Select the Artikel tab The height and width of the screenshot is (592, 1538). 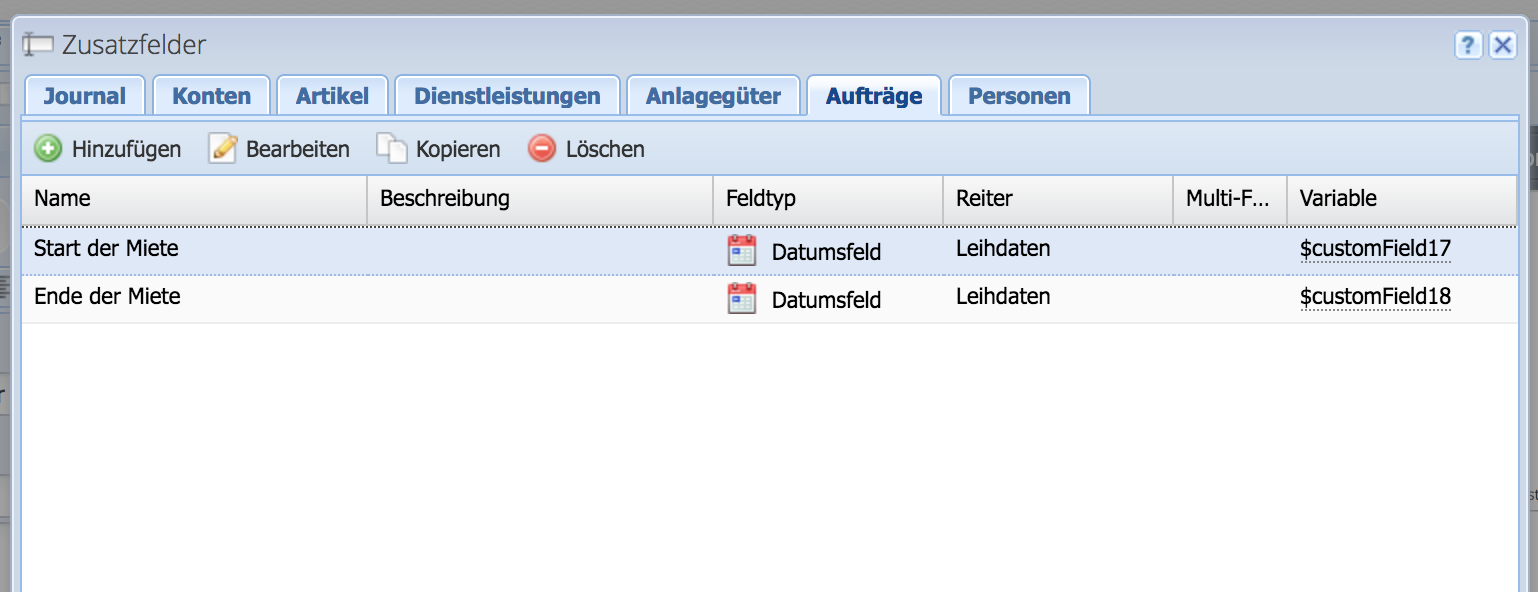pyautogui.click(x=332, y=96)
